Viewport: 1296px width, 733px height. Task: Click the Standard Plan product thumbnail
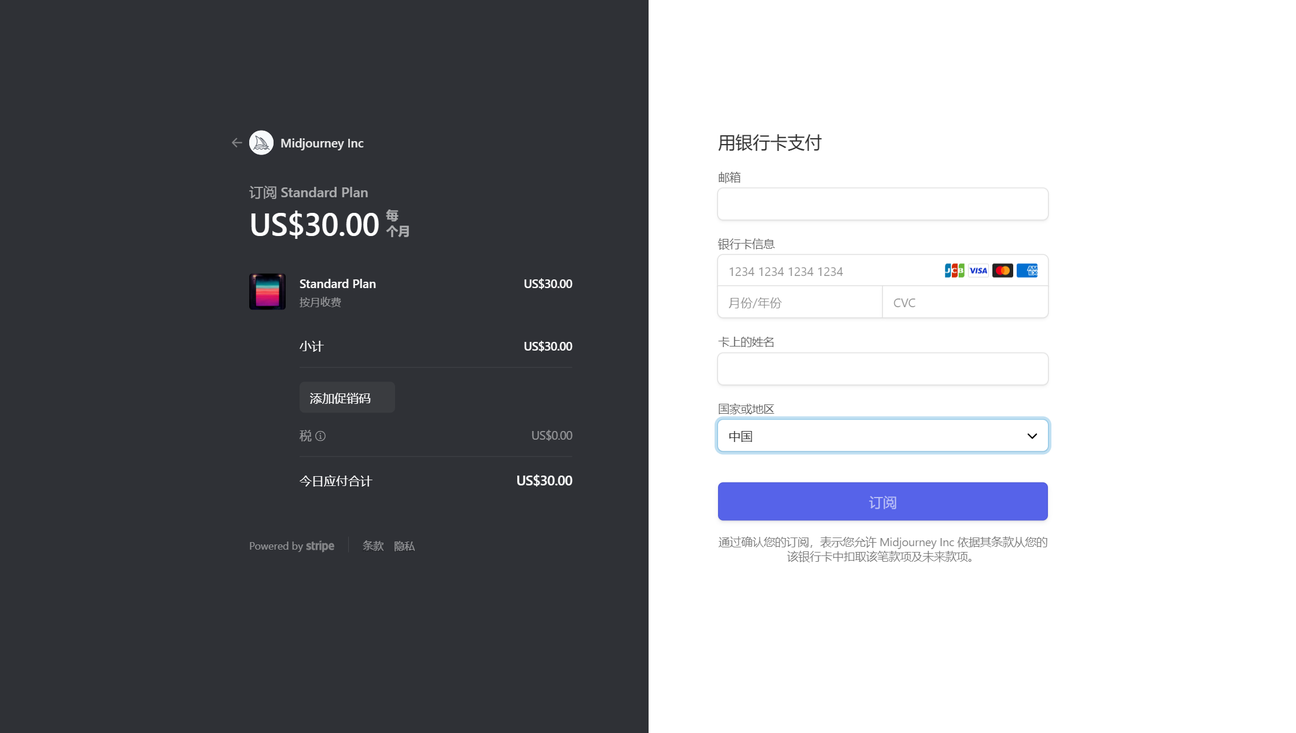(267, 292)
